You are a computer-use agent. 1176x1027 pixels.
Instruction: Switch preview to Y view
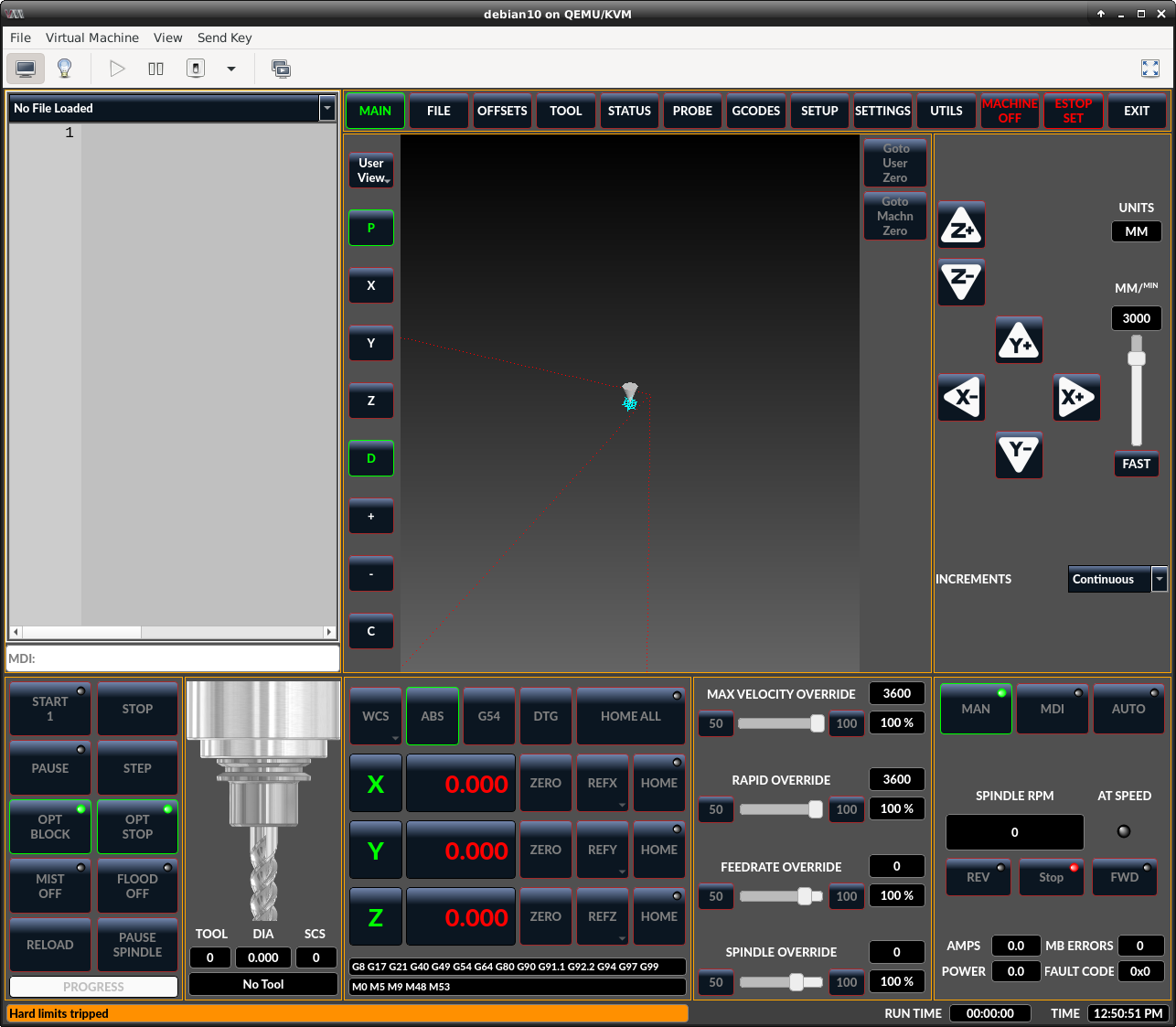coord(371,343)
